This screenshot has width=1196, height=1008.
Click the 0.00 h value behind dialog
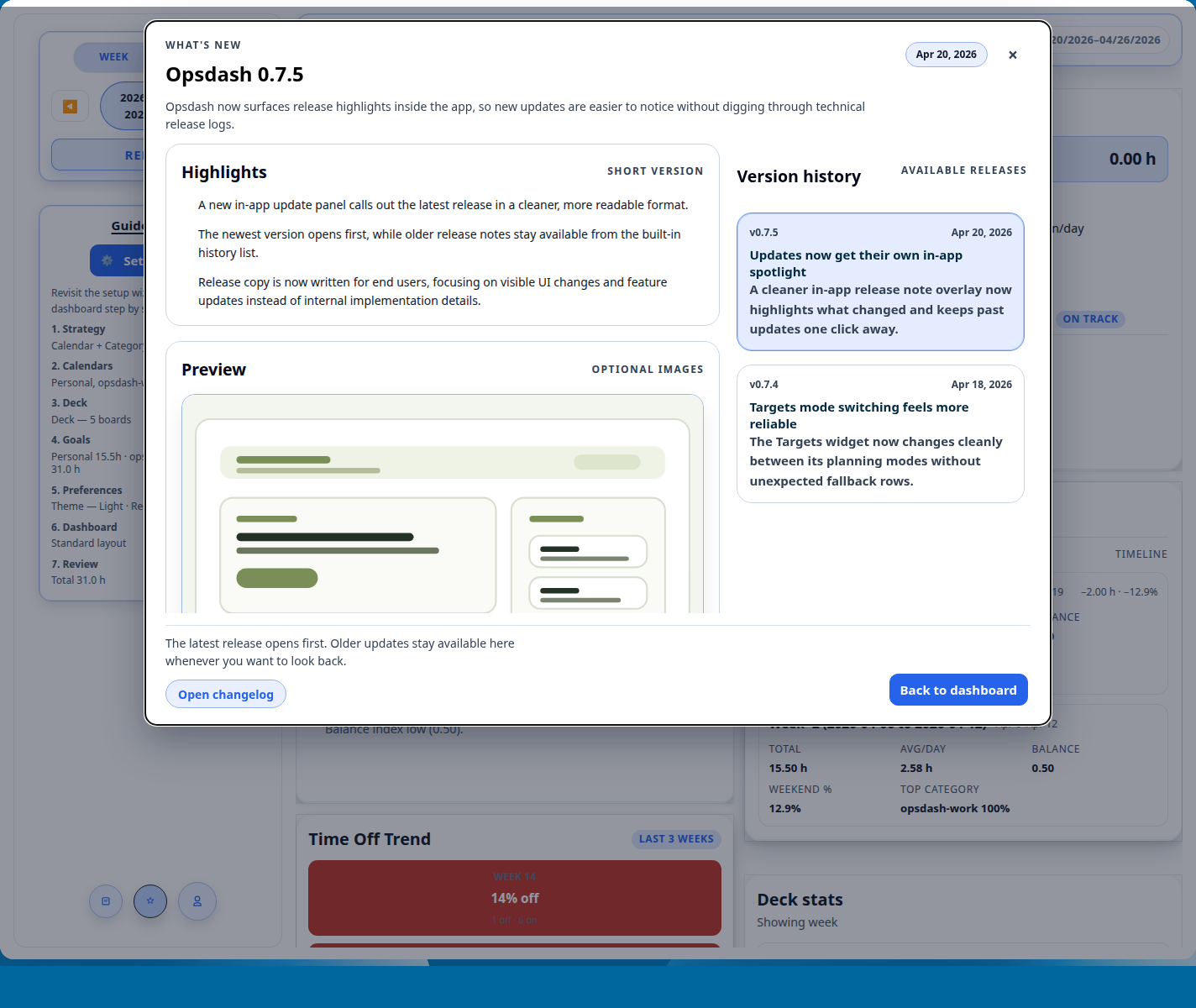point(1132,159)
